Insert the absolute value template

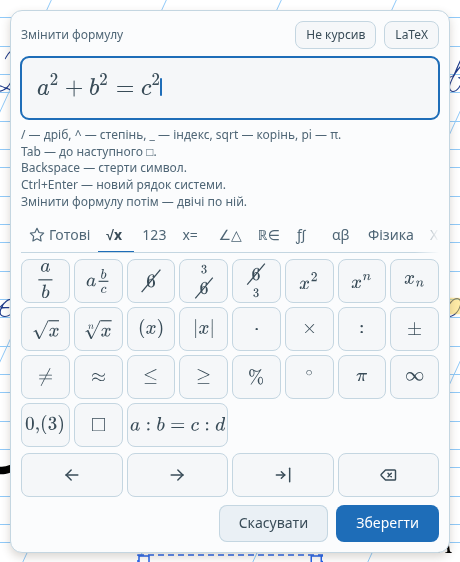click(203, 329)
